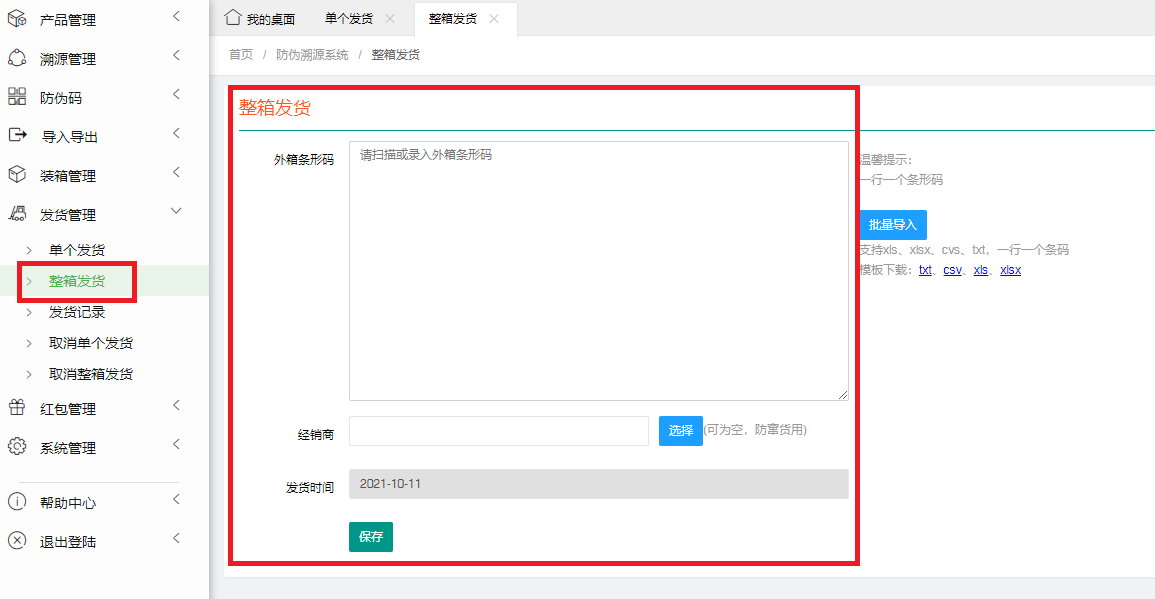The height and width of the screenshot is (599, 1155).
Task: Download the xlsx template link
Action: pos(1010,270)
